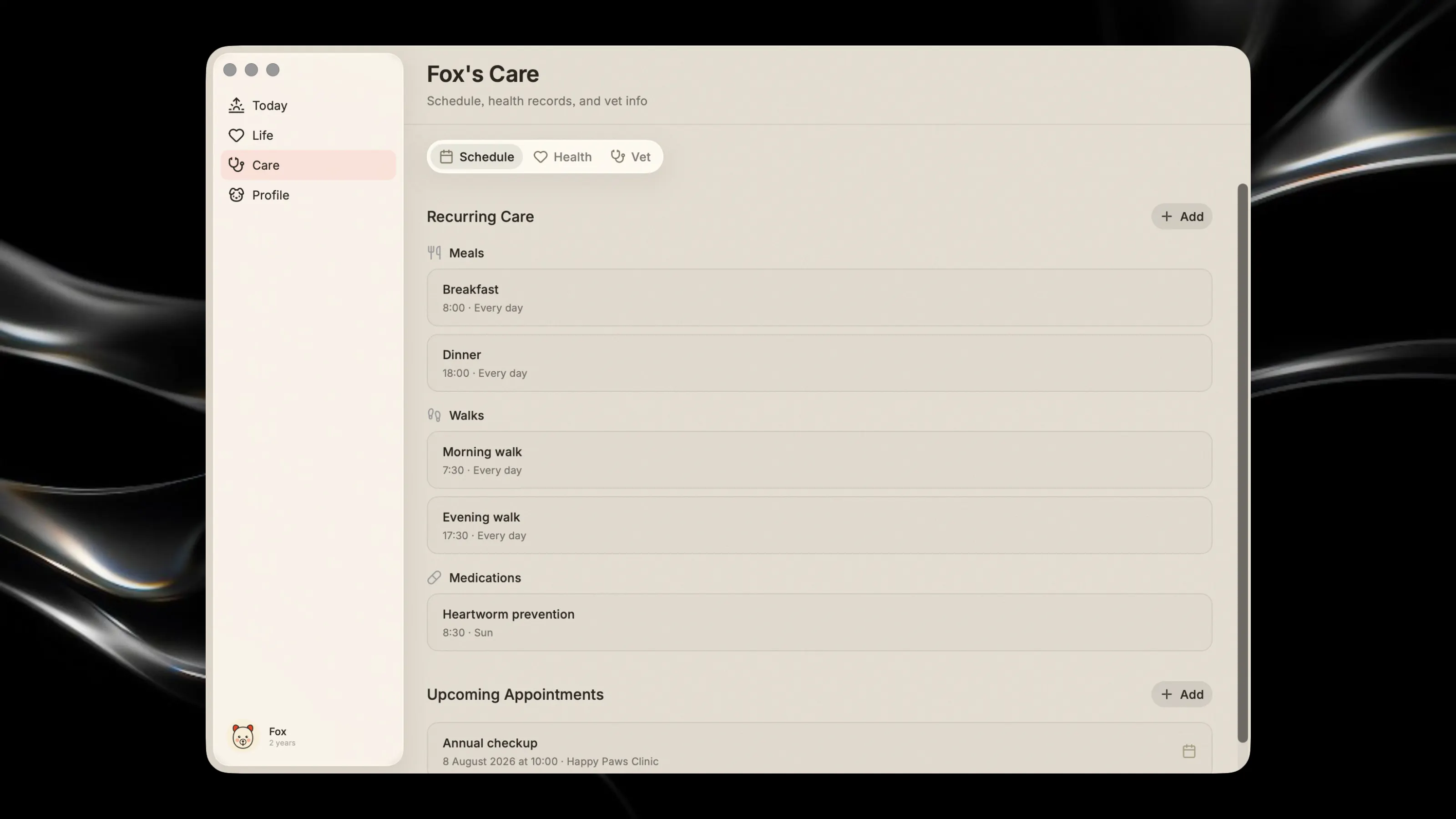Click the Meals section label

(x=466, y=253)
